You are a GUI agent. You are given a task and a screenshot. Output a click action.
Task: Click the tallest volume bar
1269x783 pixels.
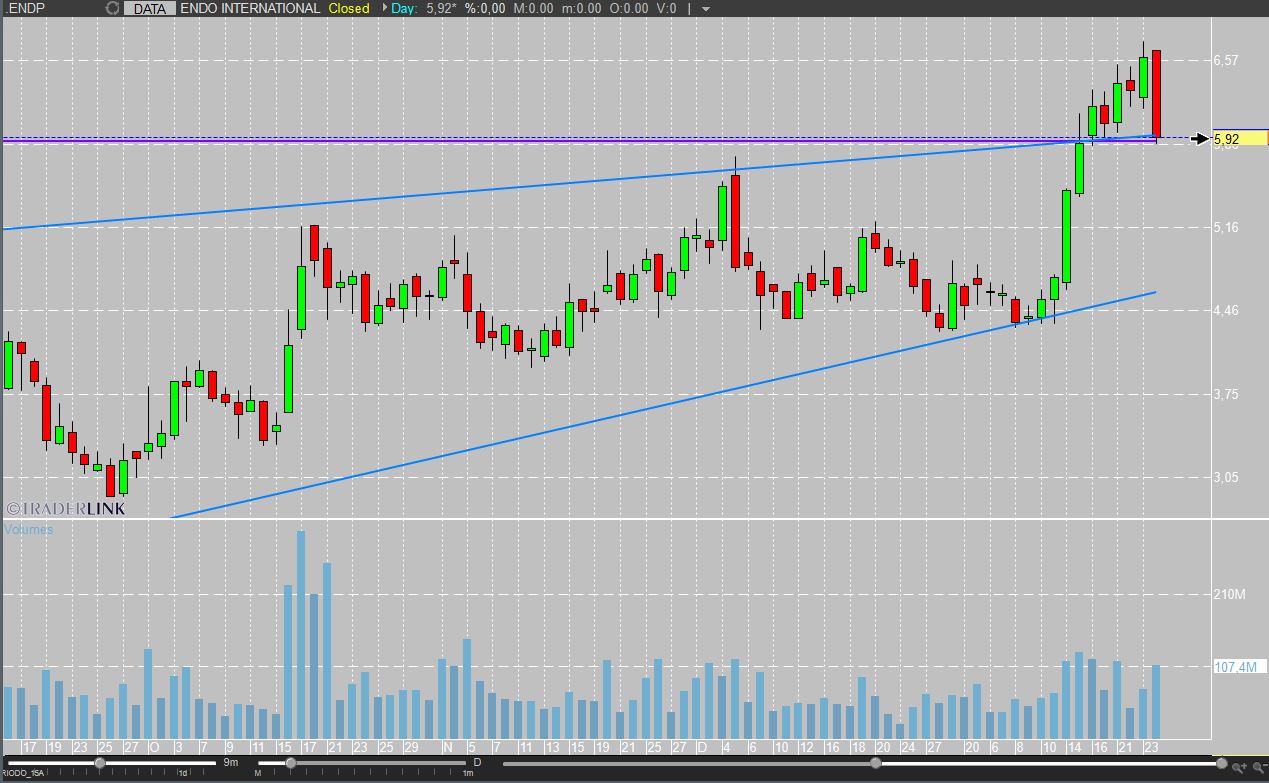pyautogui.click(x=301, y=635)
